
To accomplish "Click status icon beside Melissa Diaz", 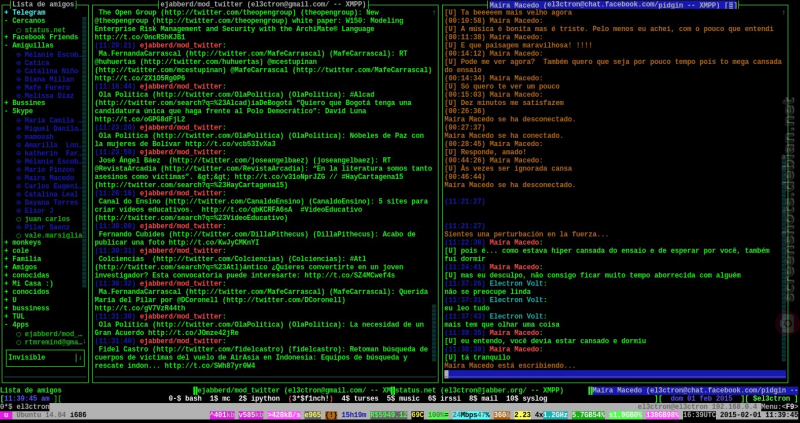I will (19, 95).
